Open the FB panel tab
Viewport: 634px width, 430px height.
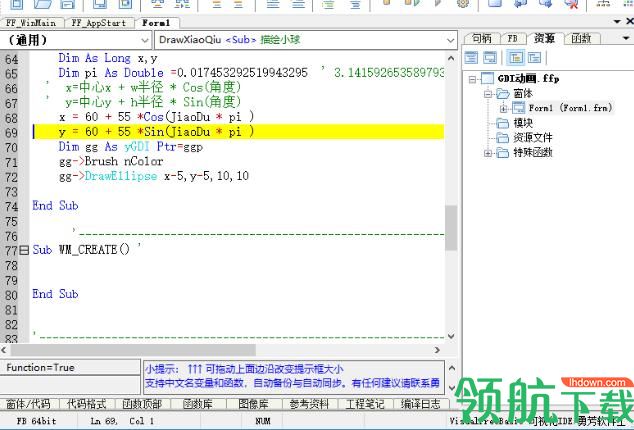[512, 38]
